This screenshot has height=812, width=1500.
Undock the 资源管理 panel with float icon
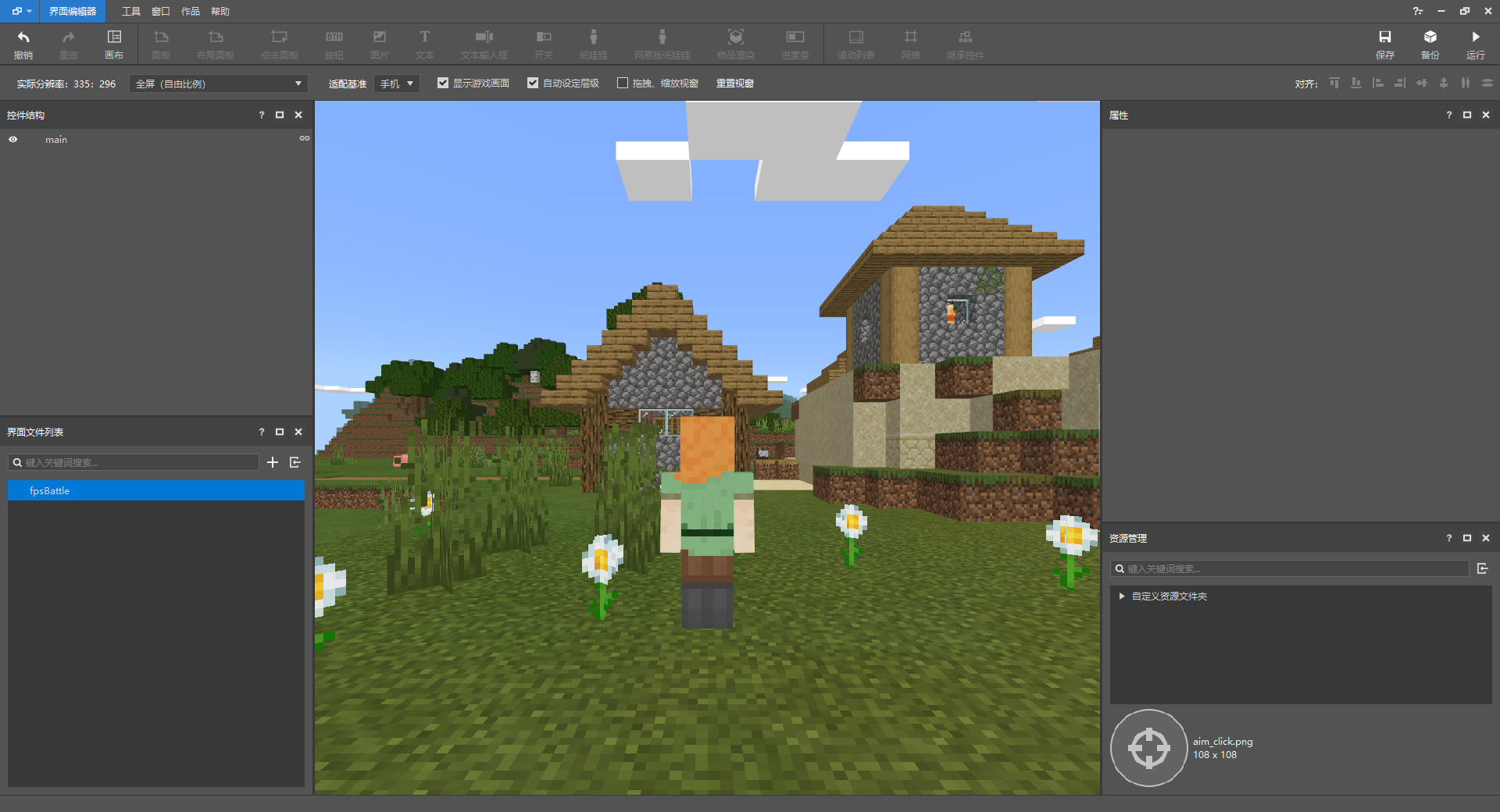coord(1467,538)
